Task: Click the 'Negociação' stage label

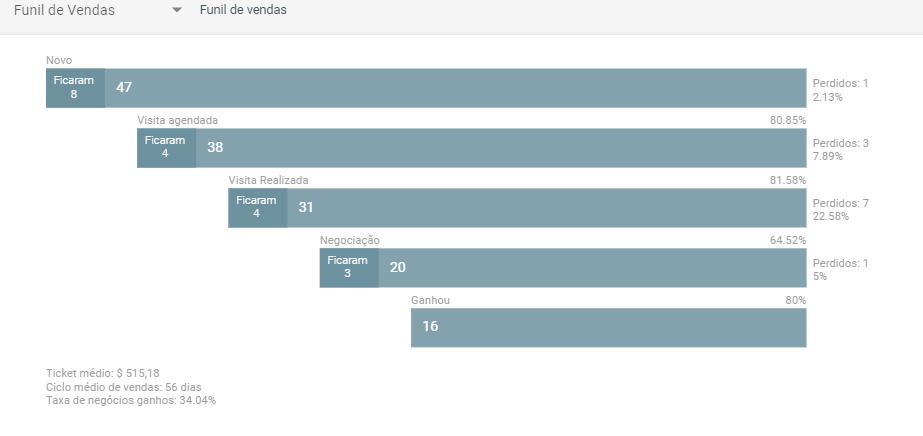Action: (350, 240)
